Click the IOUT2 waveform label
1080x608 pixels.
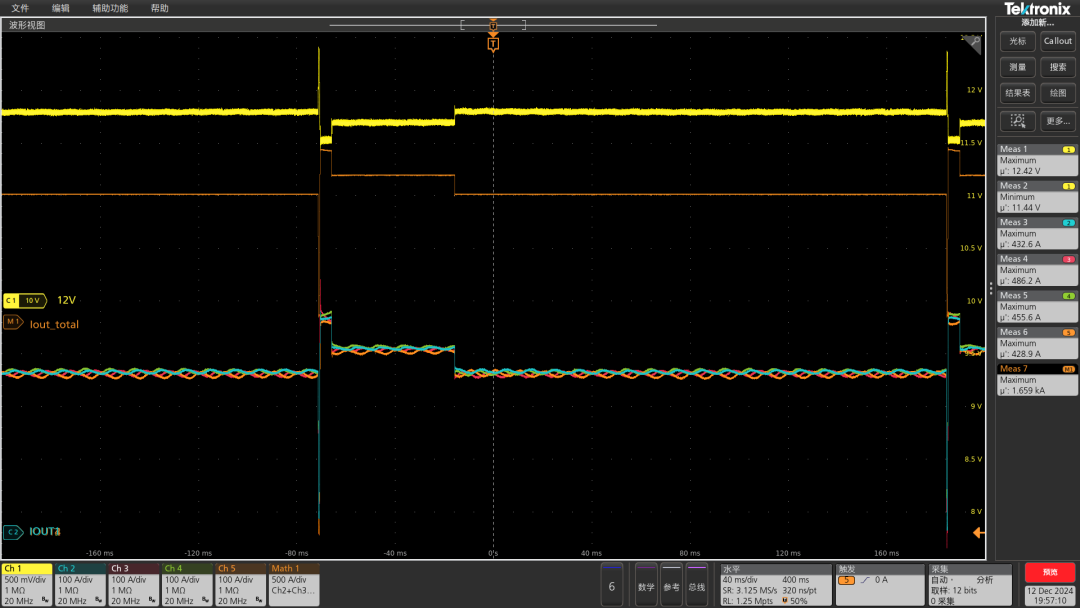[45, 532]
